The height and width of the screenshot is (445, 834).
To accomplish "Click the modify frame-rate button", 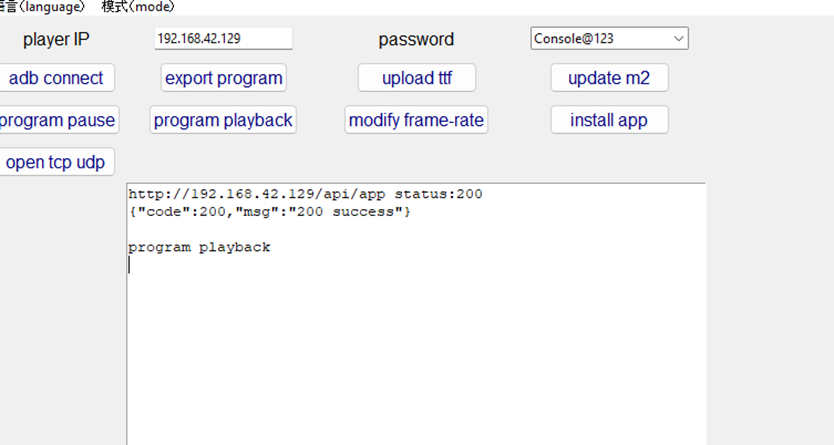I will [x=416, y=120].
